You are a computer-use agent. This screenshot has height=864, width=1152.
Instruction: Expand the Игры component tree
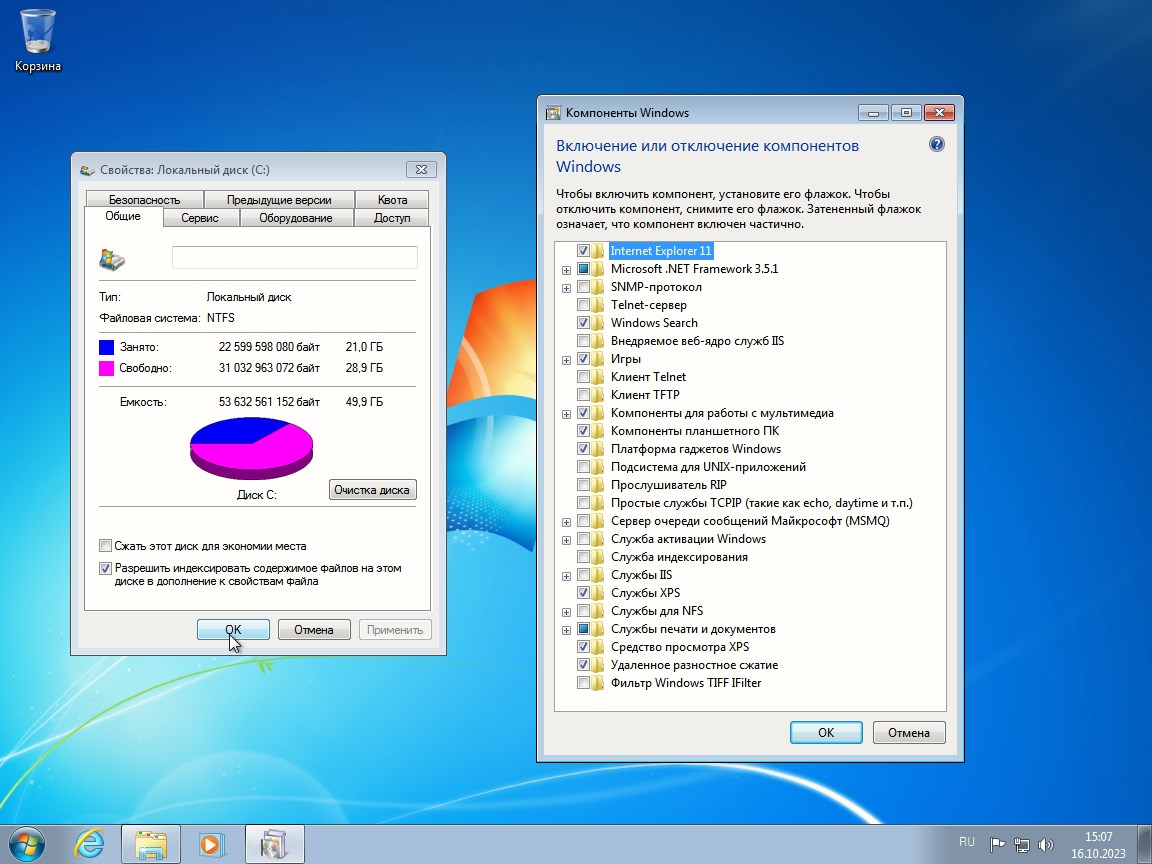[566, 359]
